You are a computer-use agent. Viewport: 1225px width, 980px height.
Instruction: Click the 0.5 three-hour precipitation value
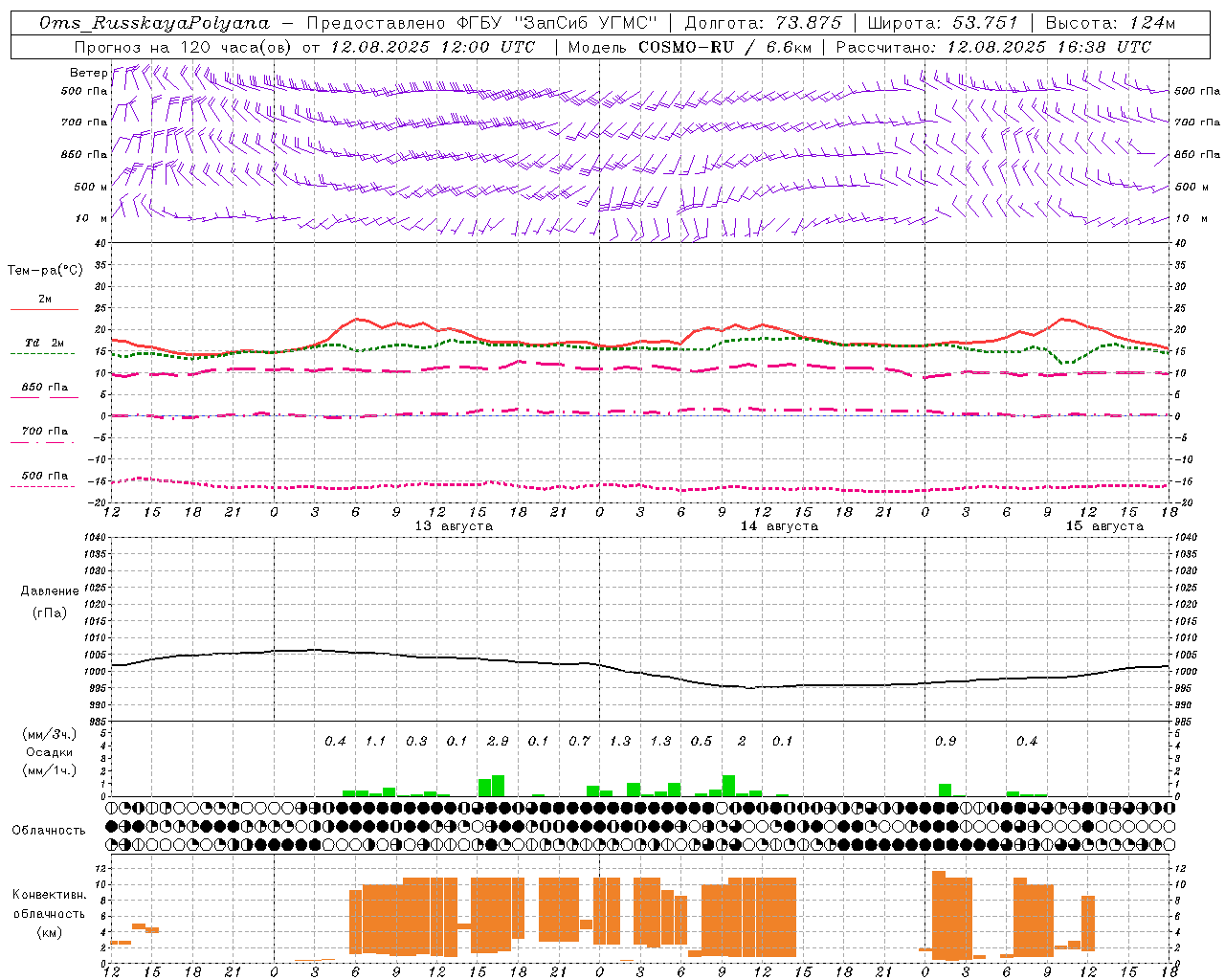click(x=702, y=741)
